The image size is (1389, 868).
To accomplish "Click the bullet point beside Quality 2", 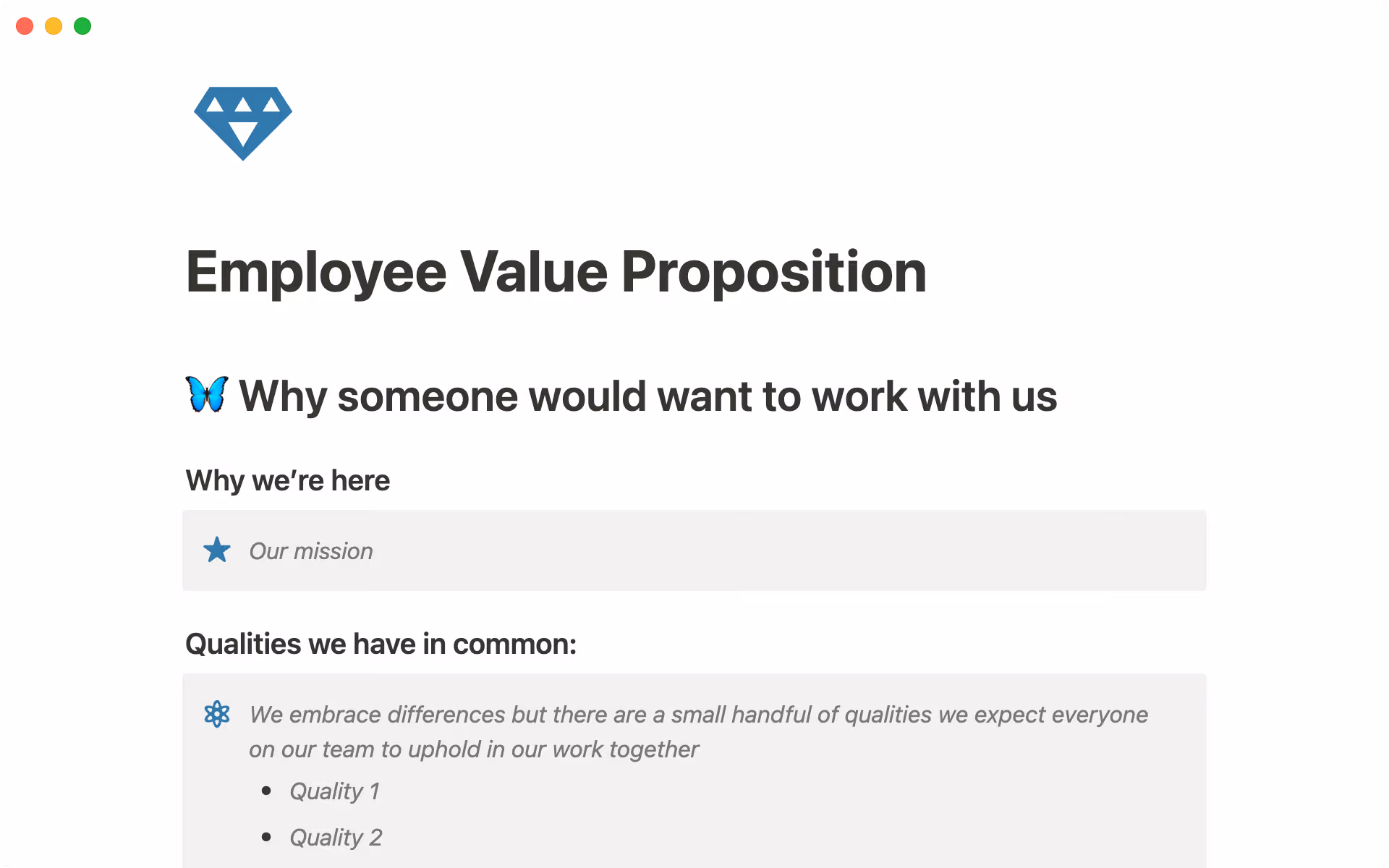I will coord(266,838).
